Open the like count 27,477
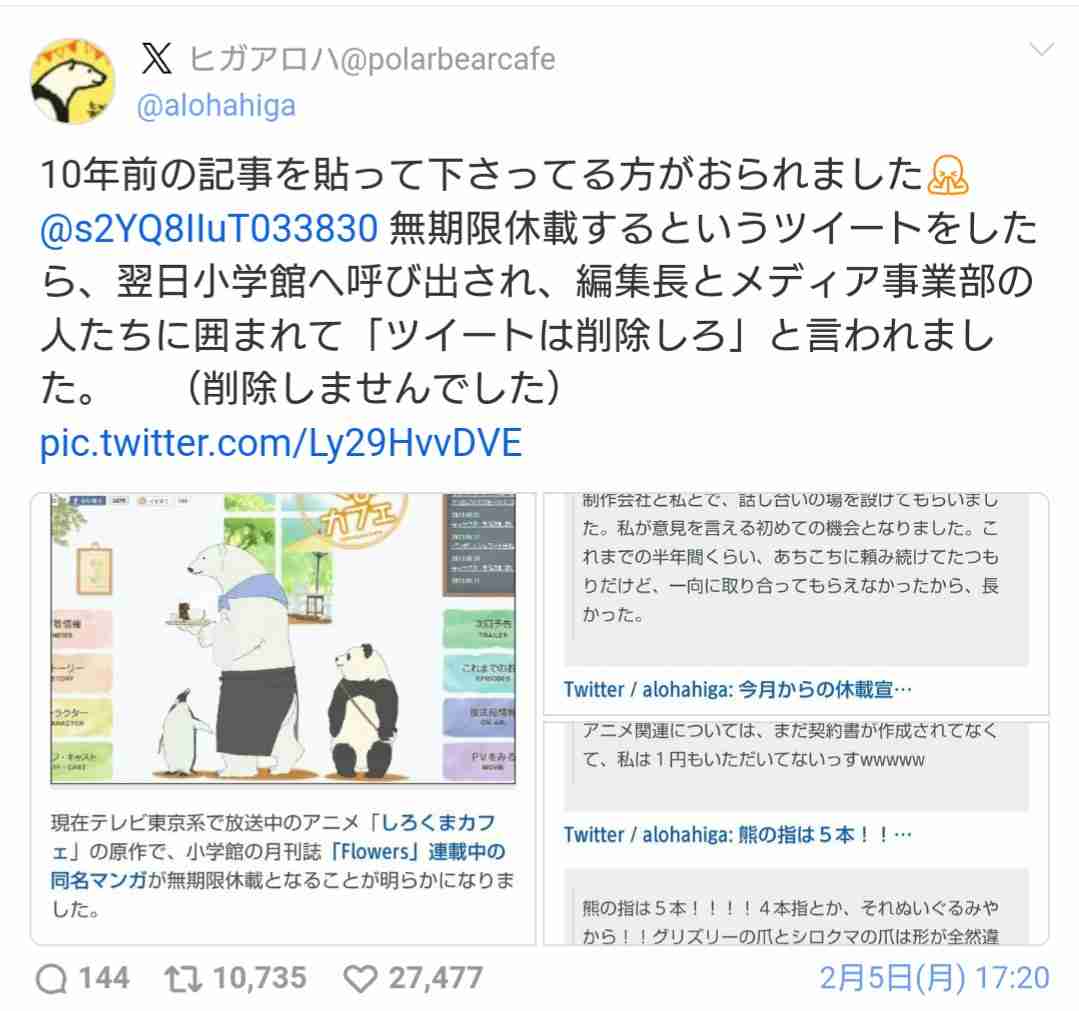The image size is (1079, 1011). [436, 978]
